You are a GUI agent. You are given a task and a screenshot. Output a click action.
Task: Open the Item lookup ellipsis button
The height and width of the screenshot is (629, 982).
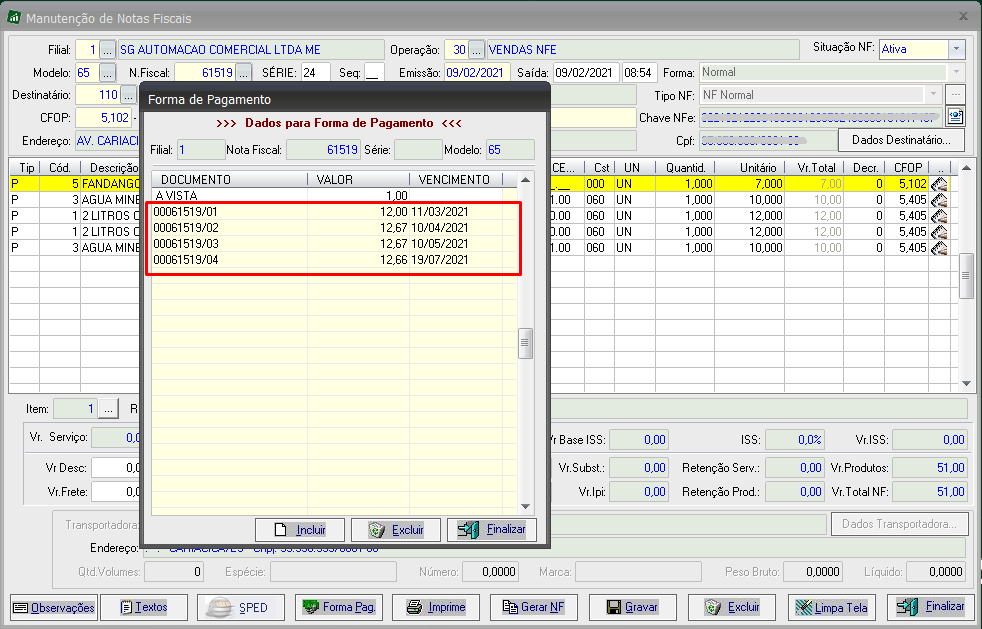[x=108, y=409]
